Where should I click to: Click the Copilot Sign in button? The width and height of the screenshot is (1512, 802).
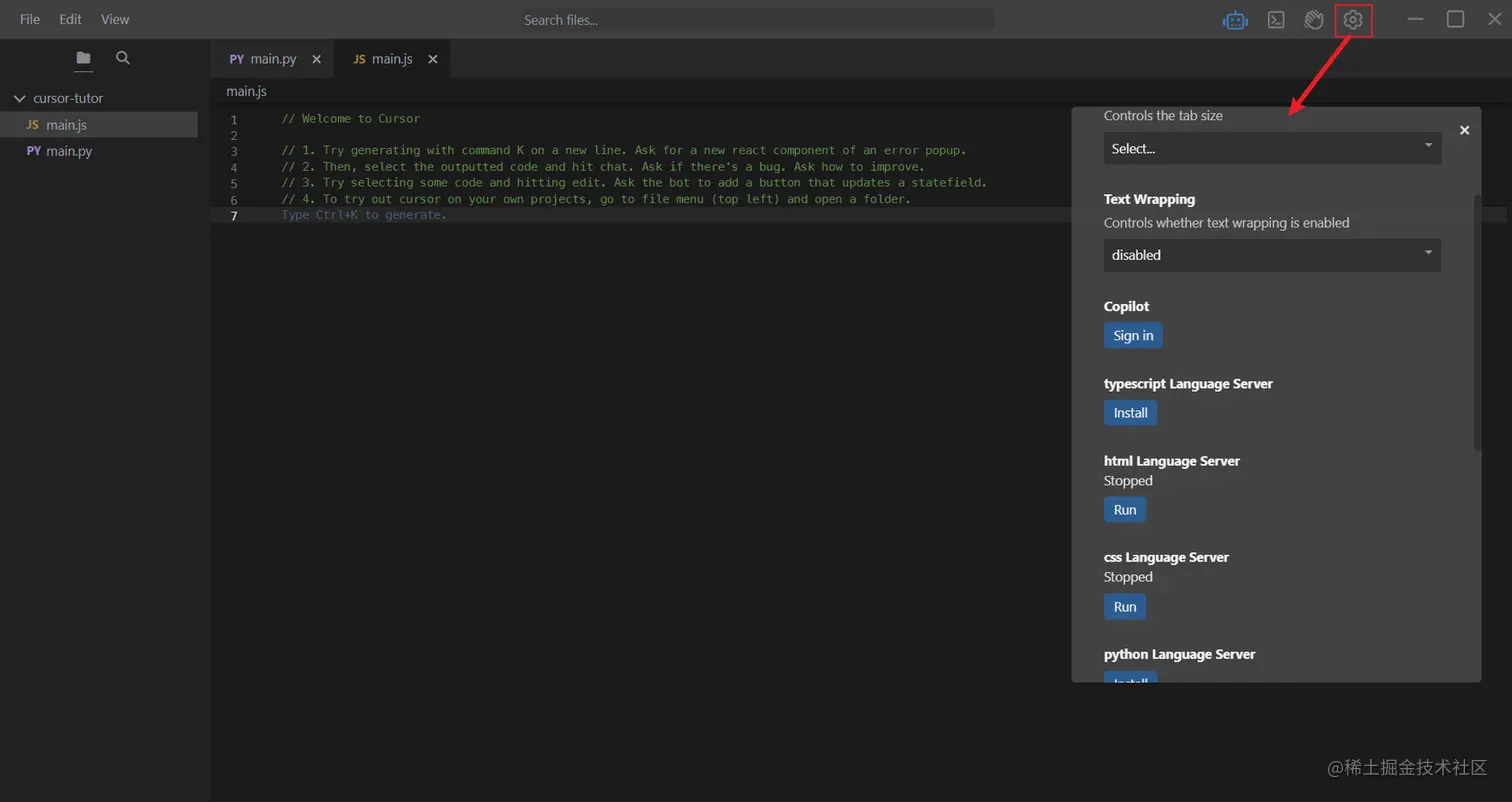[1133, 336]
